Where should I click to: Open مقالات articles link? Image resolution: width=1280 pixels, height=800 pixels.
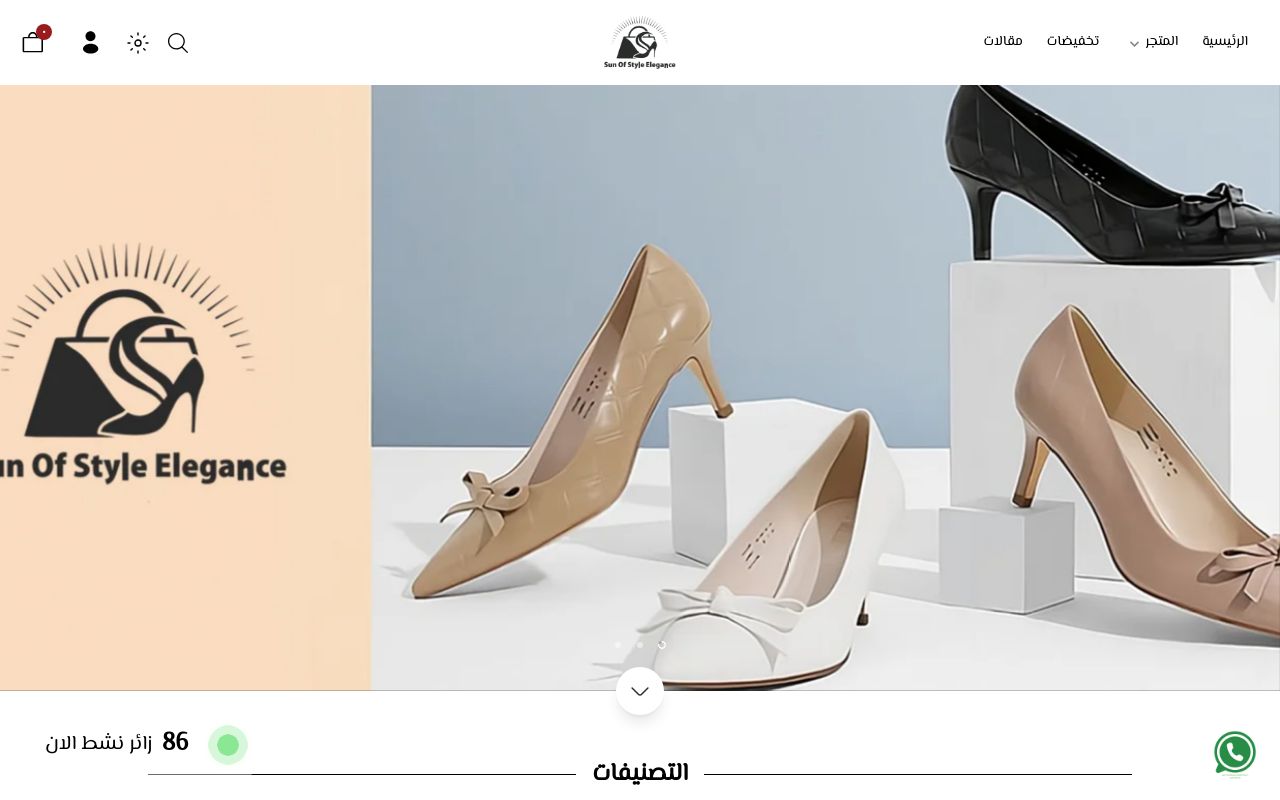click(x=1003, y=42)
